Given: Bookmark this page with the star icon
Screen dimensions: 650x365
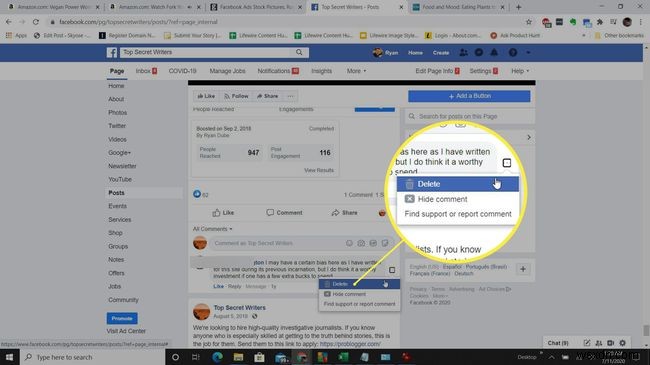Looking at the screenshot, I should 529,22.
